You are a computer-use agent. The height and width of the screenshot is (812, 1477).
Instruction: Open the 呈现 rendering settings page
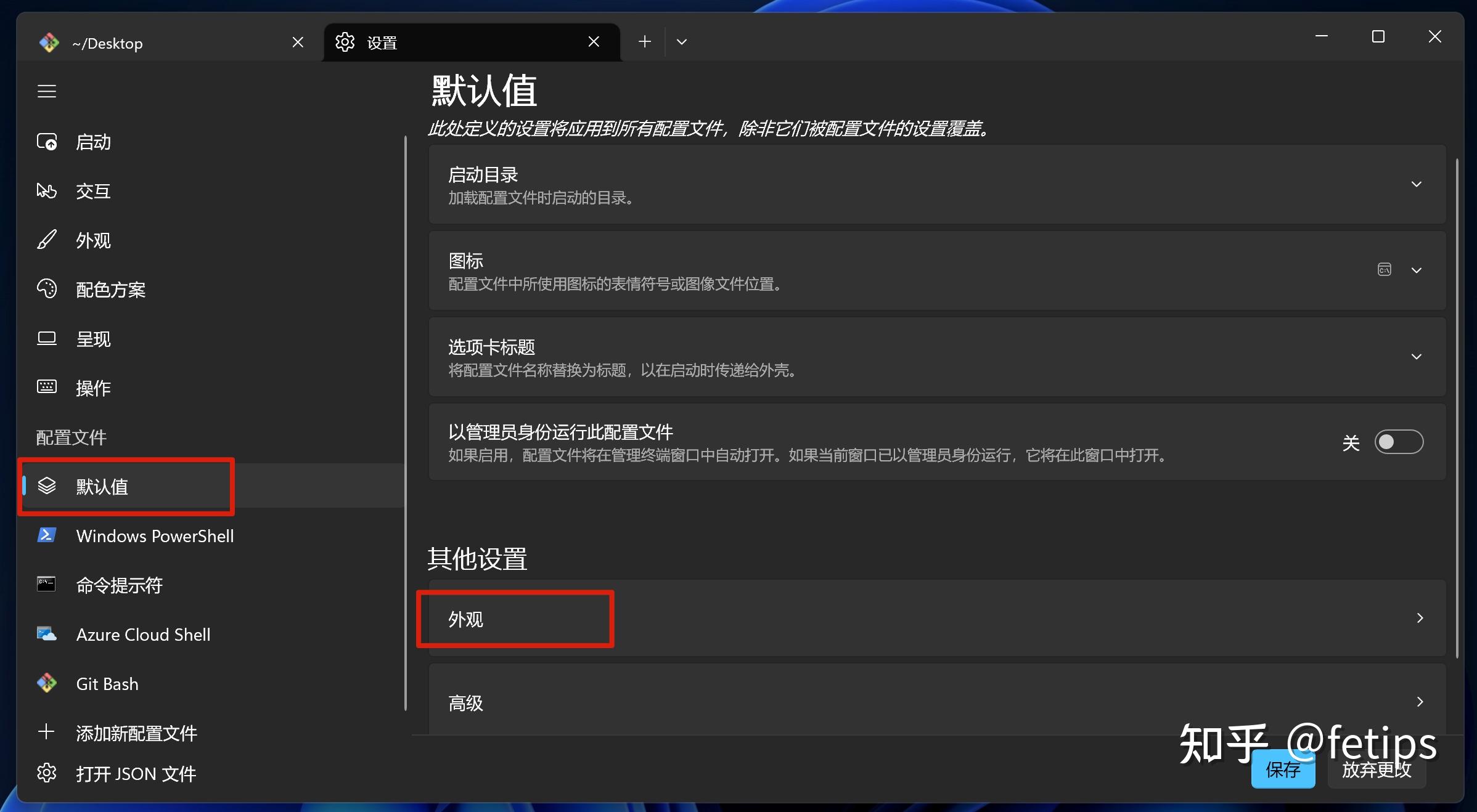click(x=92, y=339)
